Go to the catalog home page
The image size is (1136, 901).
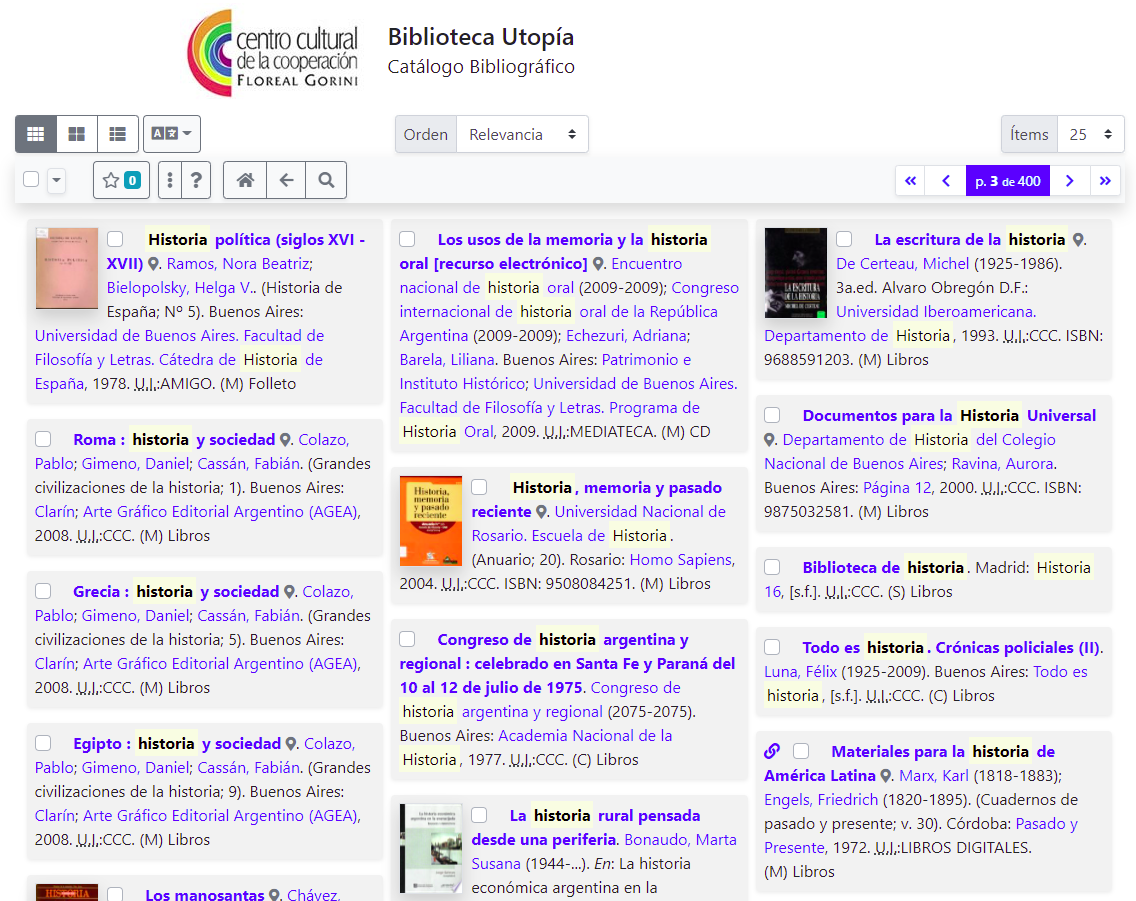coord(245,180)
